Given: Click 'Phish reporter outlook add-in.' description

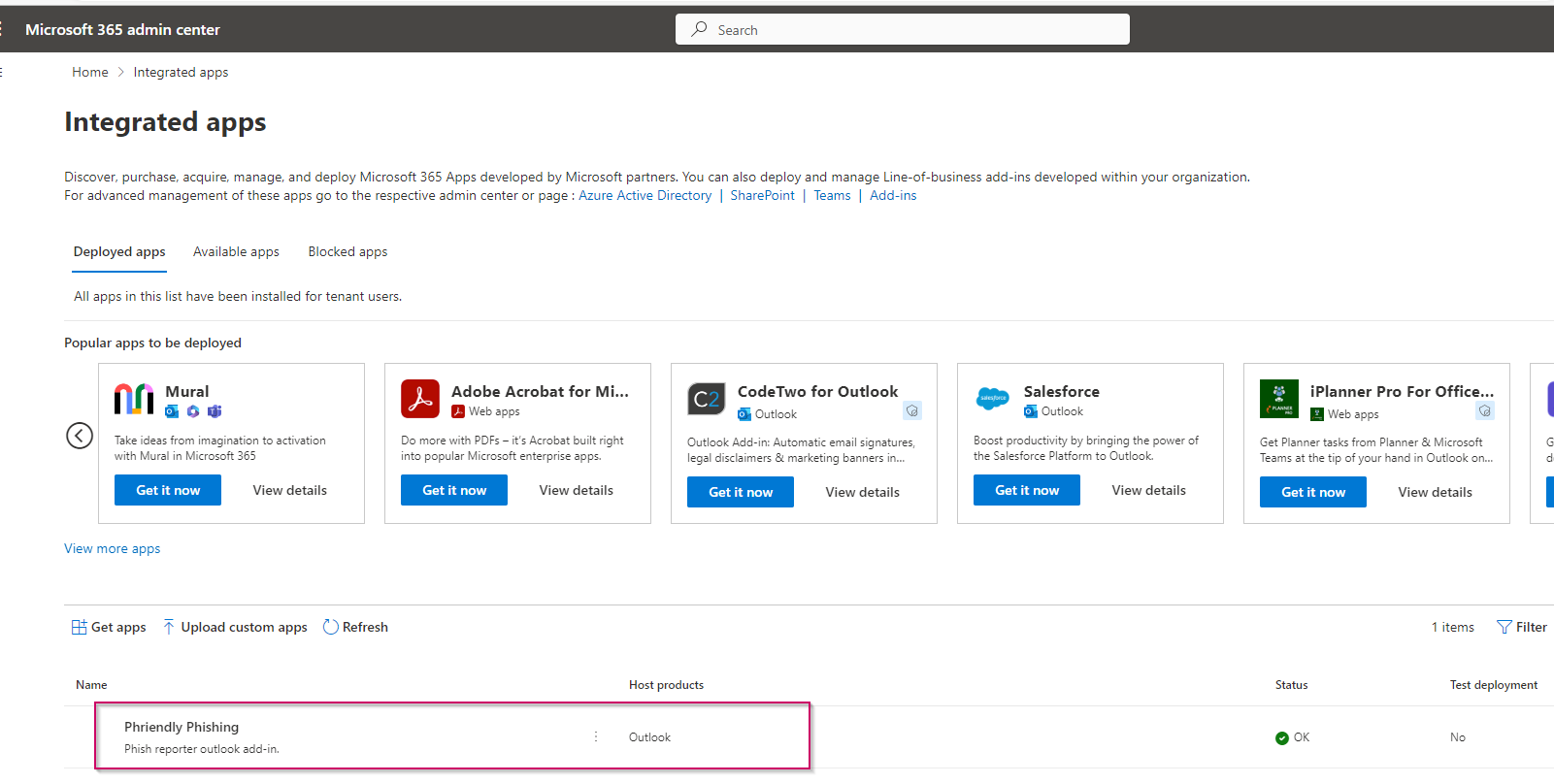Looking at the screenshot, I should [x=201, y=749].
